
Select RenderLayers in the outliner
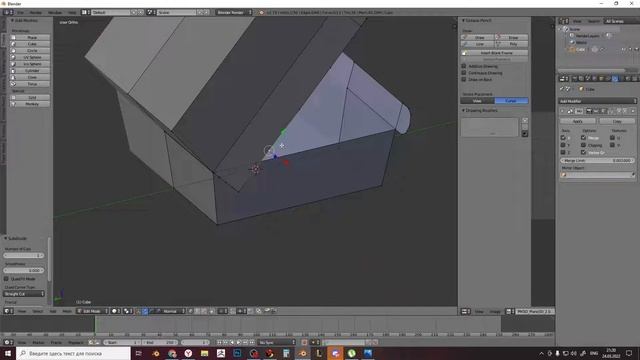point(587,36)
